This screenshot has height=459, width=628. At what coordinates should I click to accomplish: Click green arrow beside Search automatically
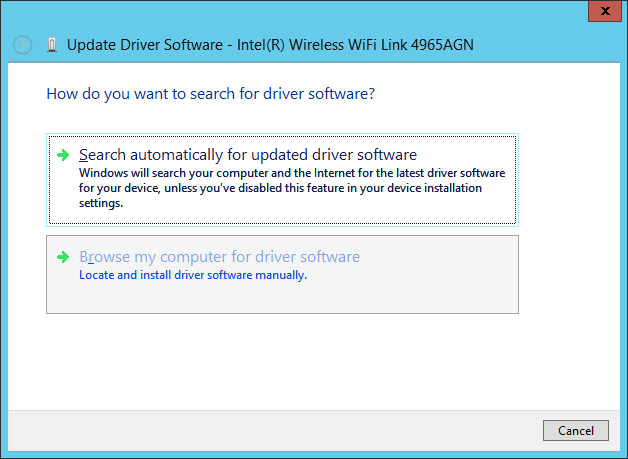pos(63,155)
